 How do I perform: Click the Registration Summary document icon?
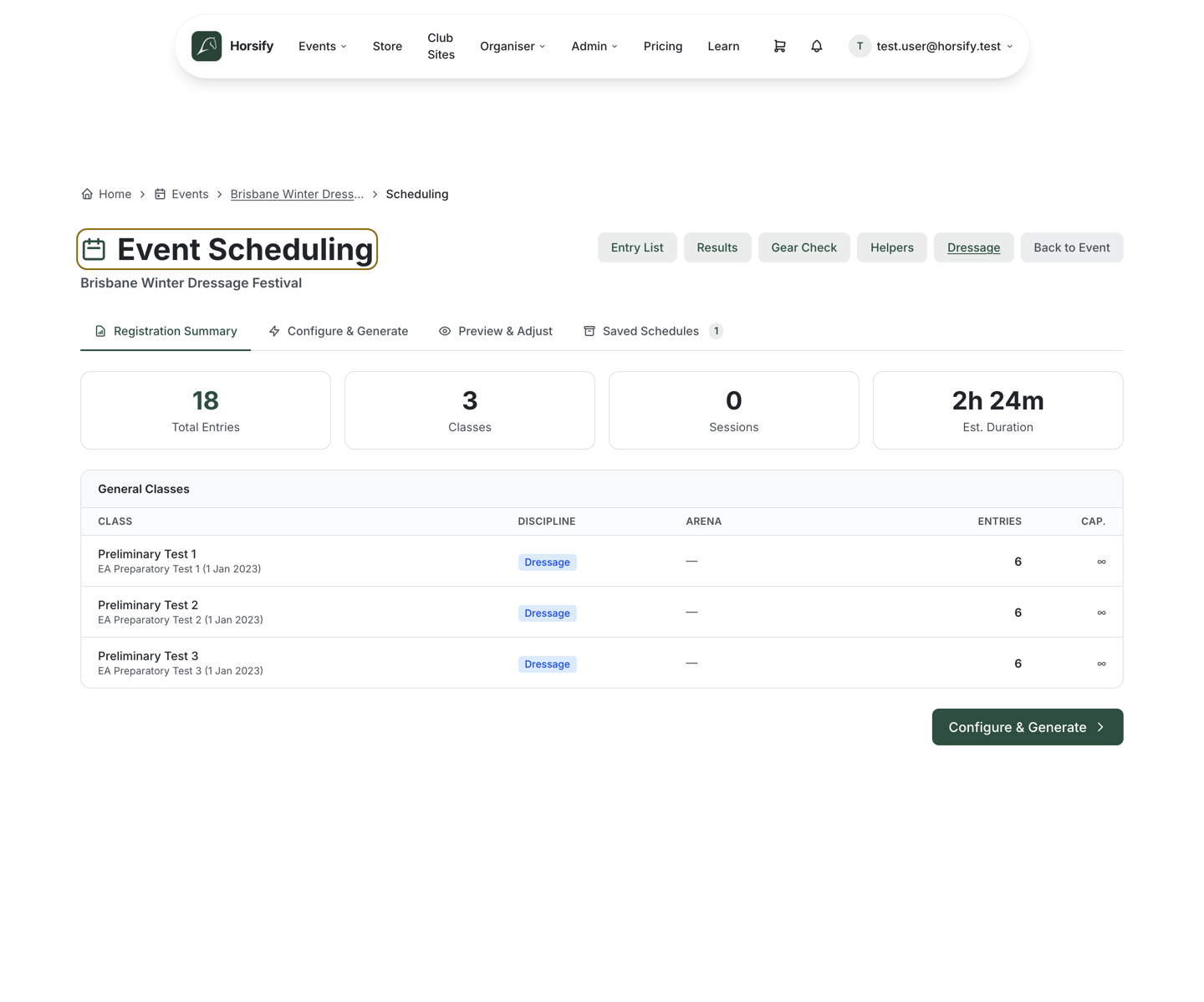click(x=100, y=331)
